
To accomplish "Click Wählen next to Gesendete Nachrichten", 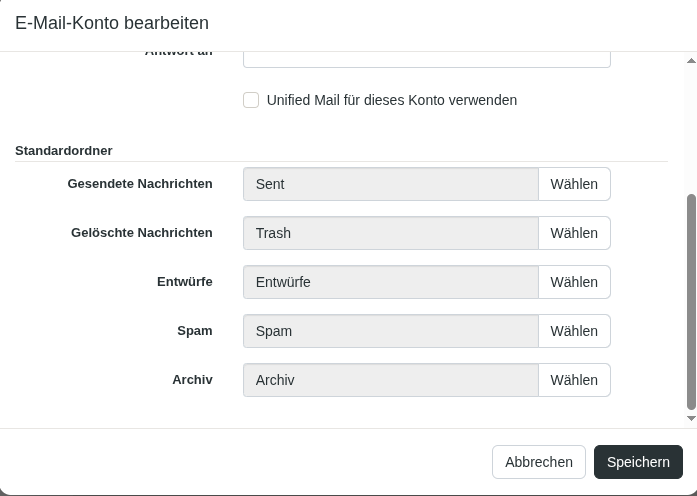I will click(x=574, y=184).
